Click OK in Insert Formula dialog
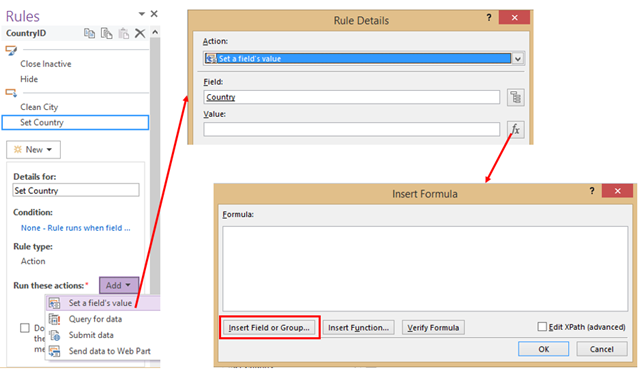This screenshot has height=370, width=640. click(543, 349)
